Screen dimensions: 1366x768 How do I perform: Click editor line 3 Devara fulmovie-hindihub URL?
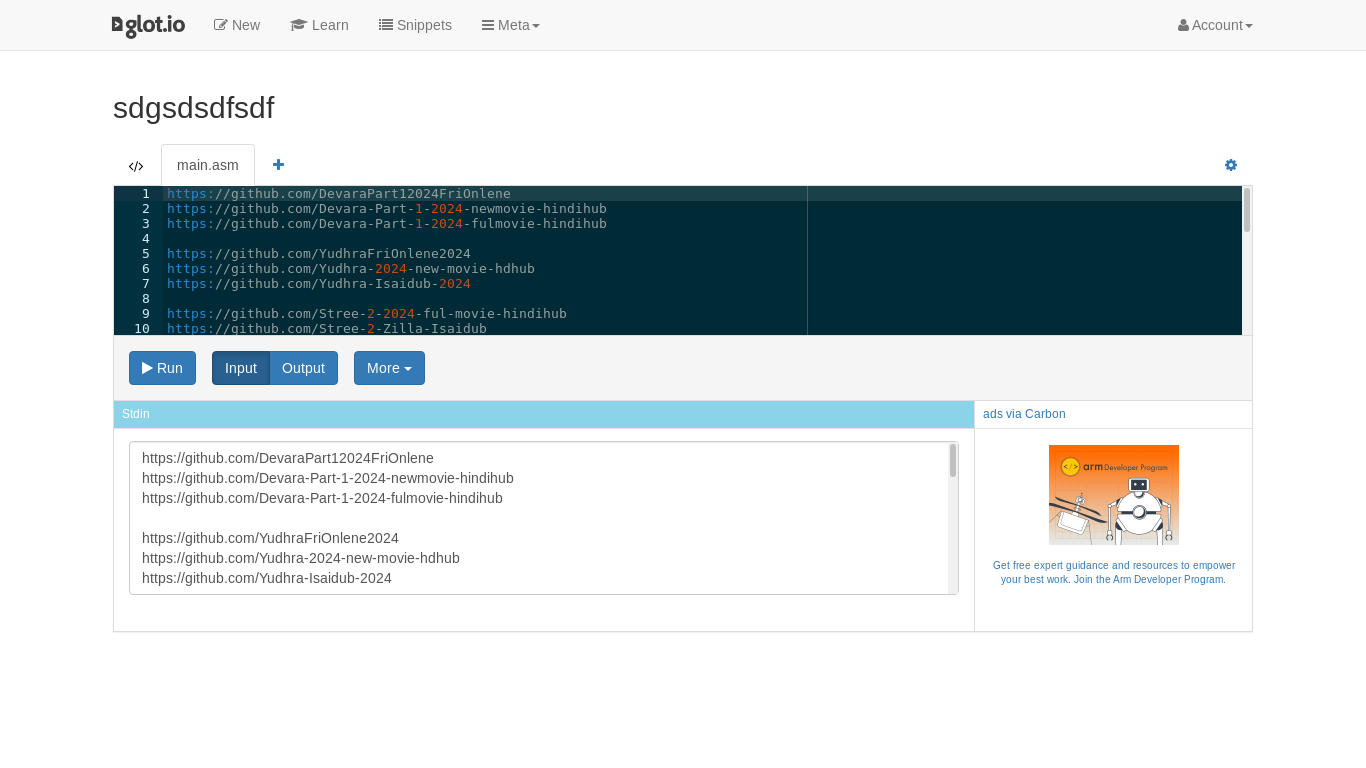[387, 224]
